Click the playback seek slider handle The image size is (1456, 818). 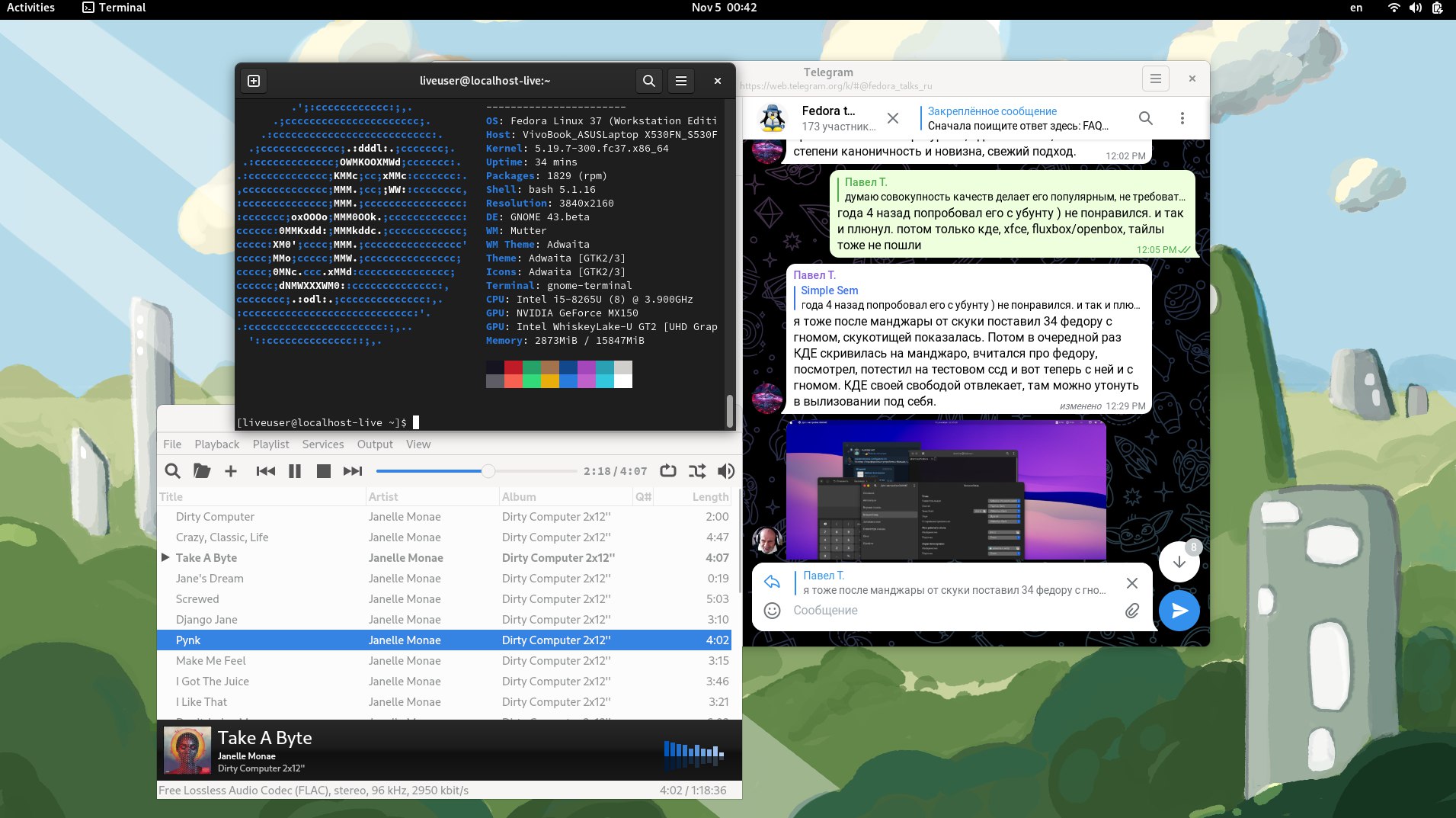[488, 471]
